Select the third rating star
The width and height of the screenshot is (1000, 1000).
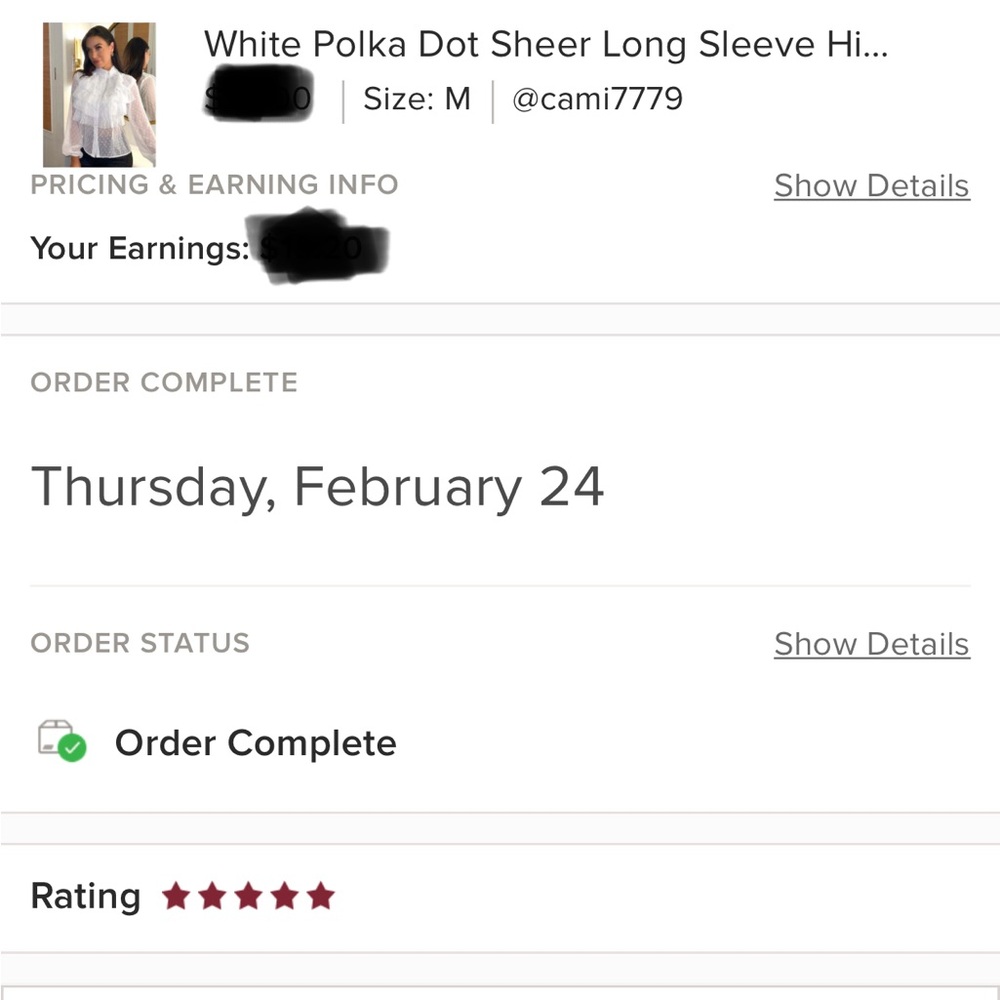(248, 895)
